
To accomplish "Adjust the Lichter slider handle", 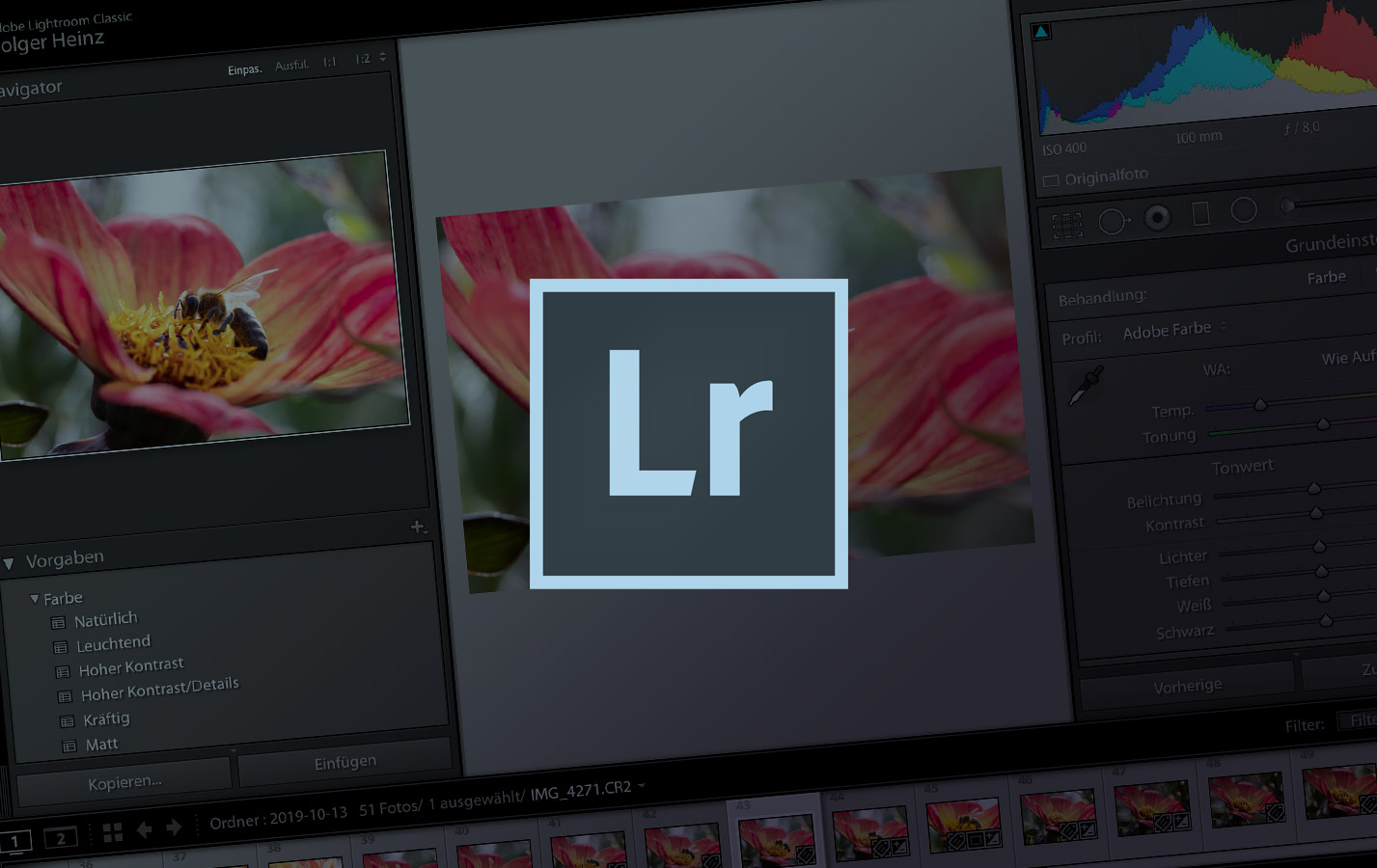I will click(1319, 547).
